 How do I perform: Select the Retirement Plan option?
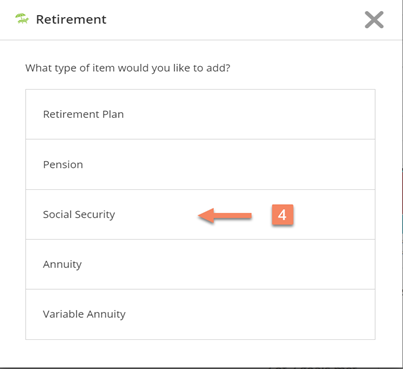[200, 114]
